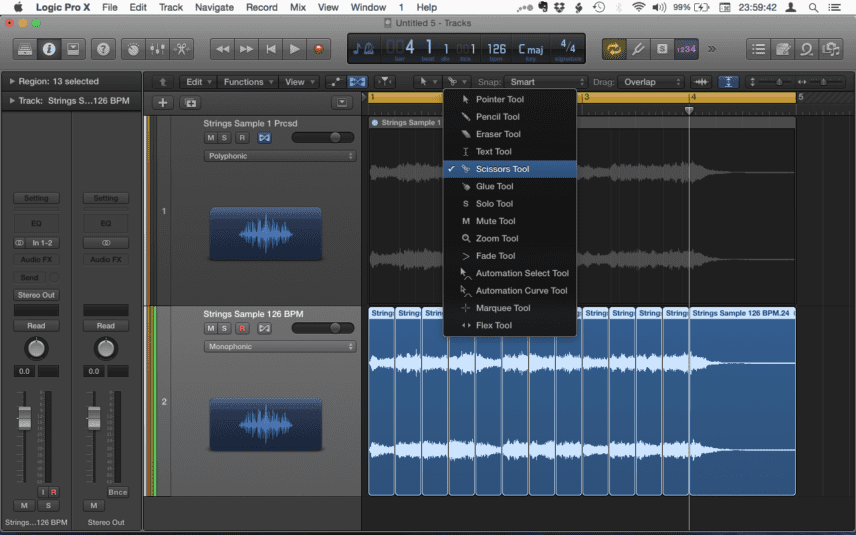
Task: Click the Add Track plus button
Action: [162, 103]
